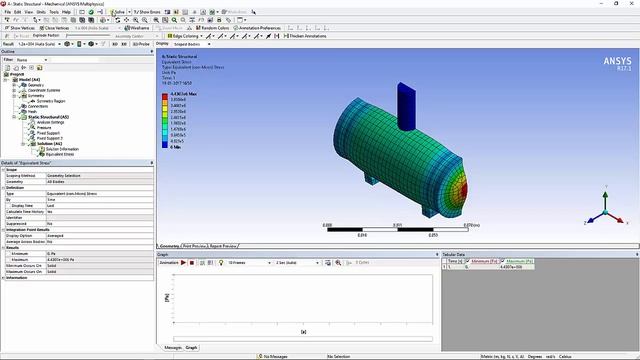Click the Display Option Averaged field
This screenshot has width=640, height=360.
(x=100, y=236)
